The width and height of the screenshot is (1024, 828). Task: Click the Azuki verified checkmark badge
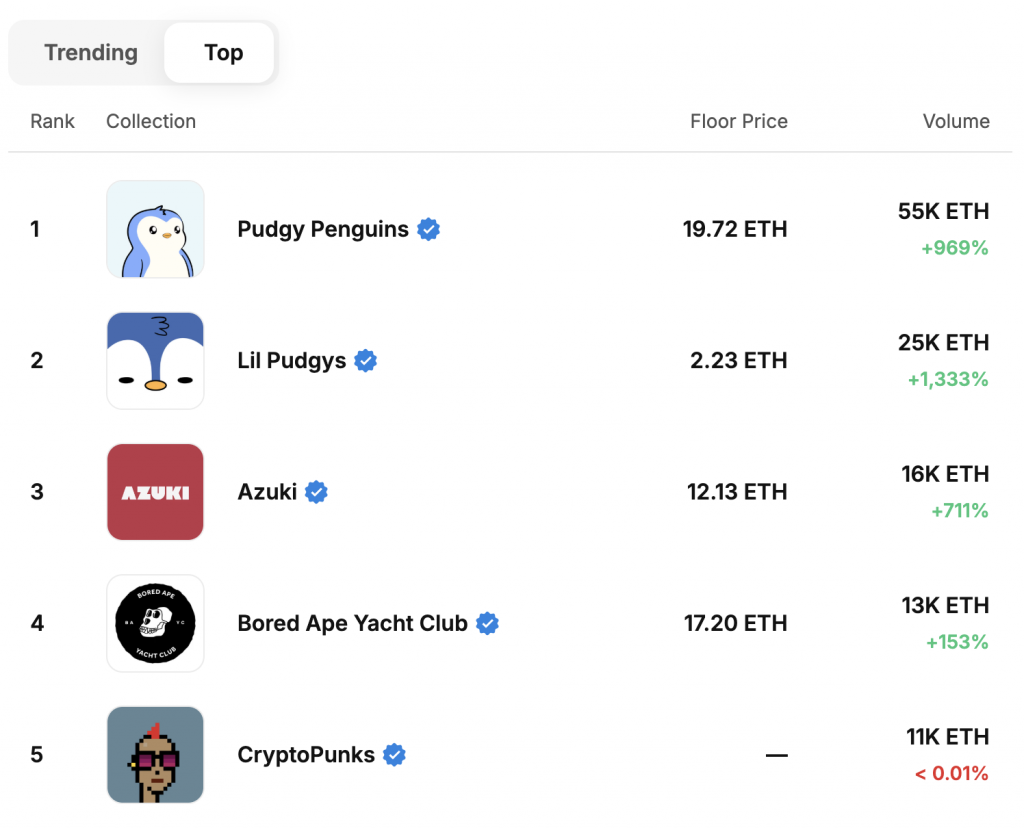coord(317,492)
